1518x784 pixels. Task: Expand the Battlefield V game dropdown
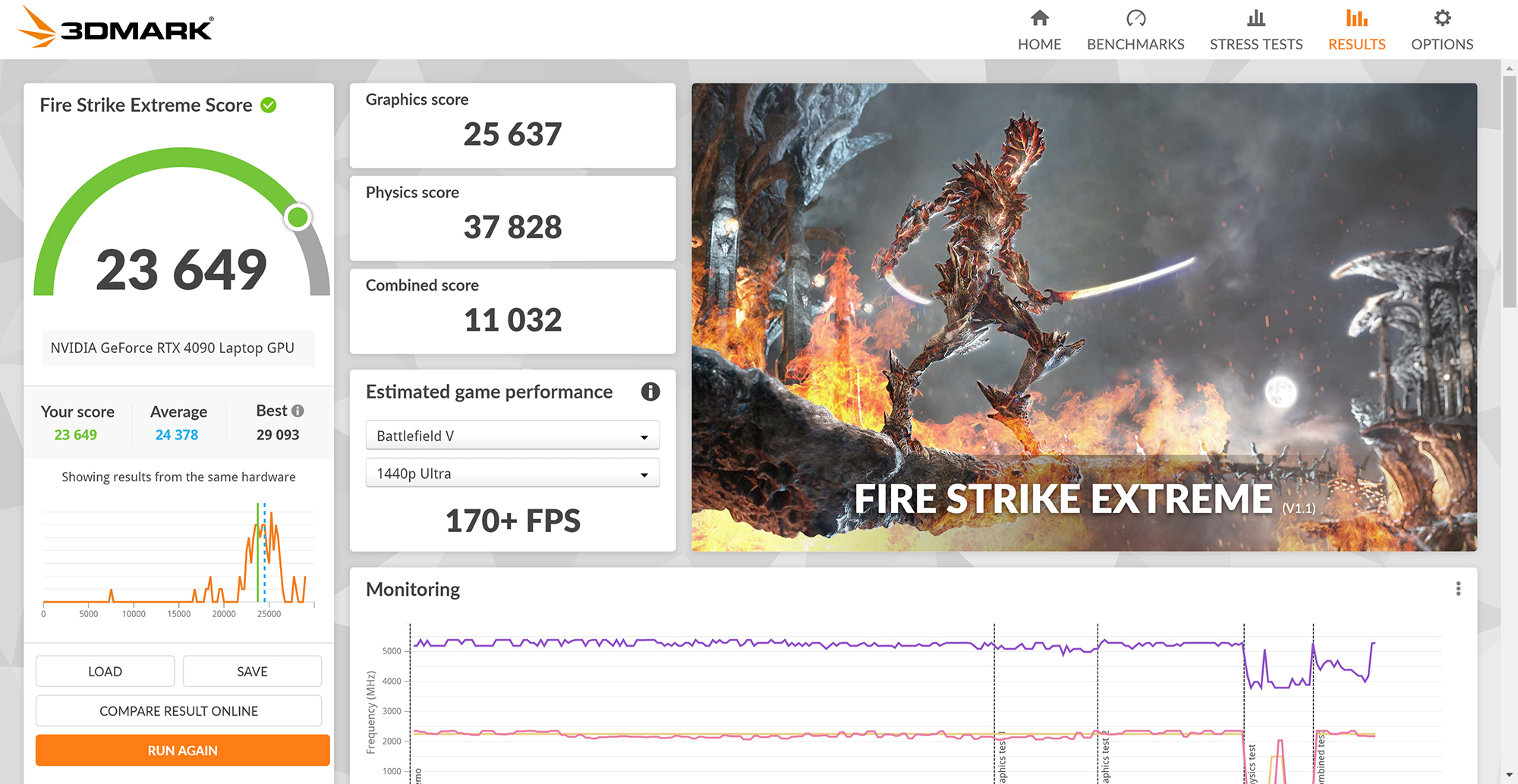[x=512, y=436]
